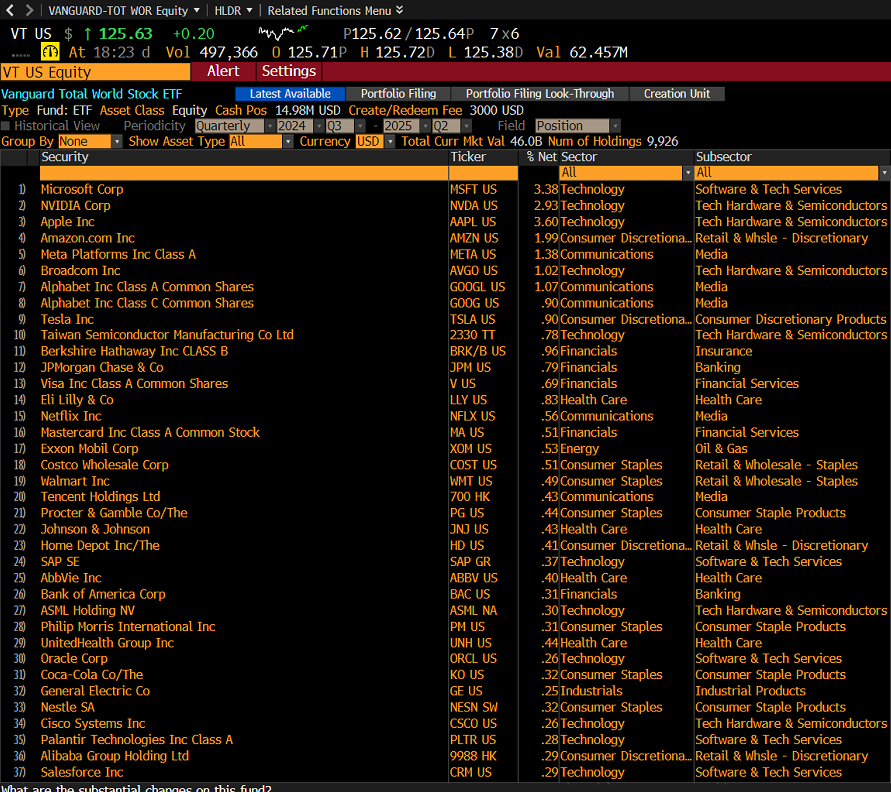891x792 pixels.
Task: Select Meta Platforms Inc Class A
Action: pyautogui.click(x=118, y=254)
